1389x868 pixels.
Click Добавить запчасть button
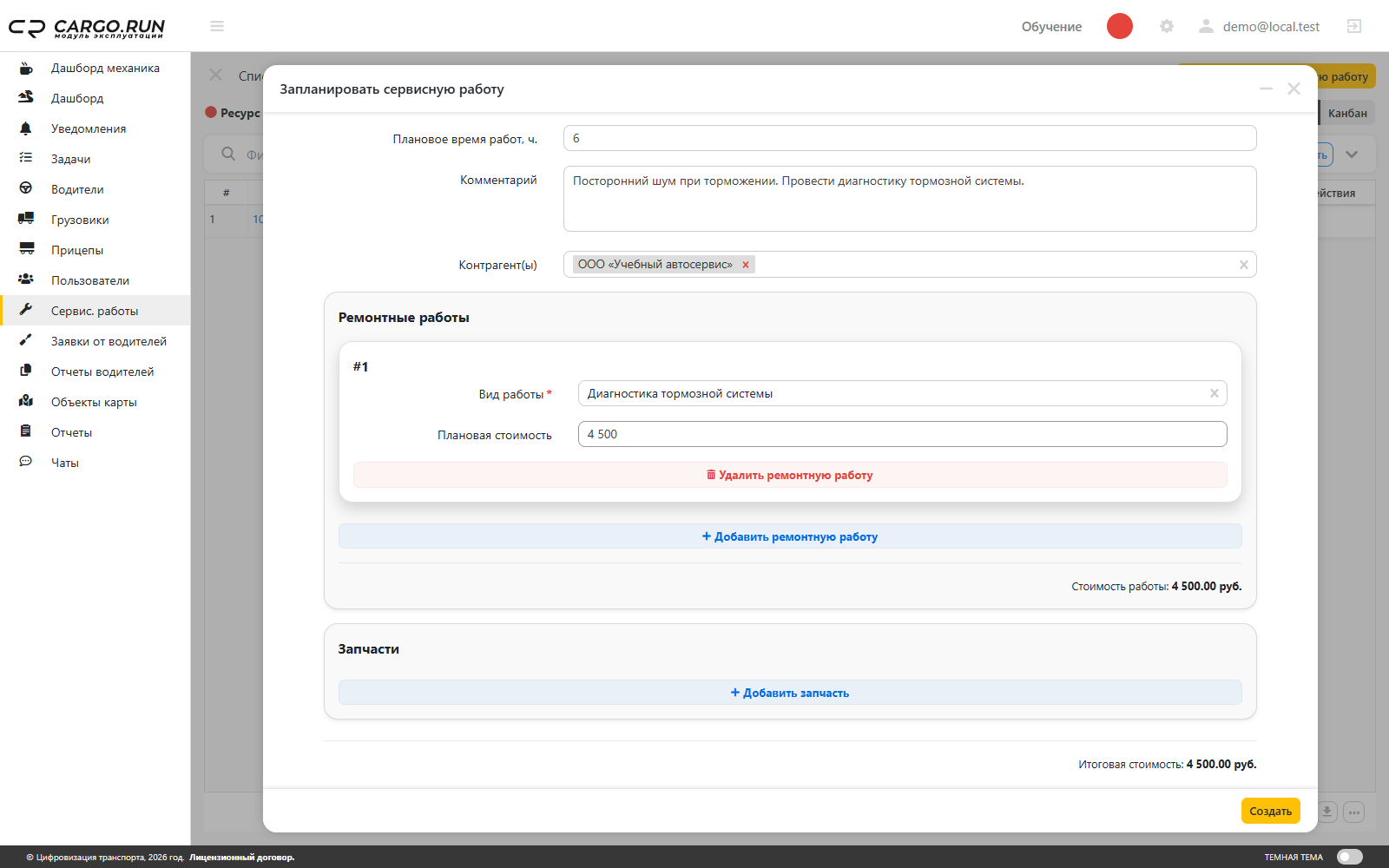pyautogui.click(x=790, y=693)
